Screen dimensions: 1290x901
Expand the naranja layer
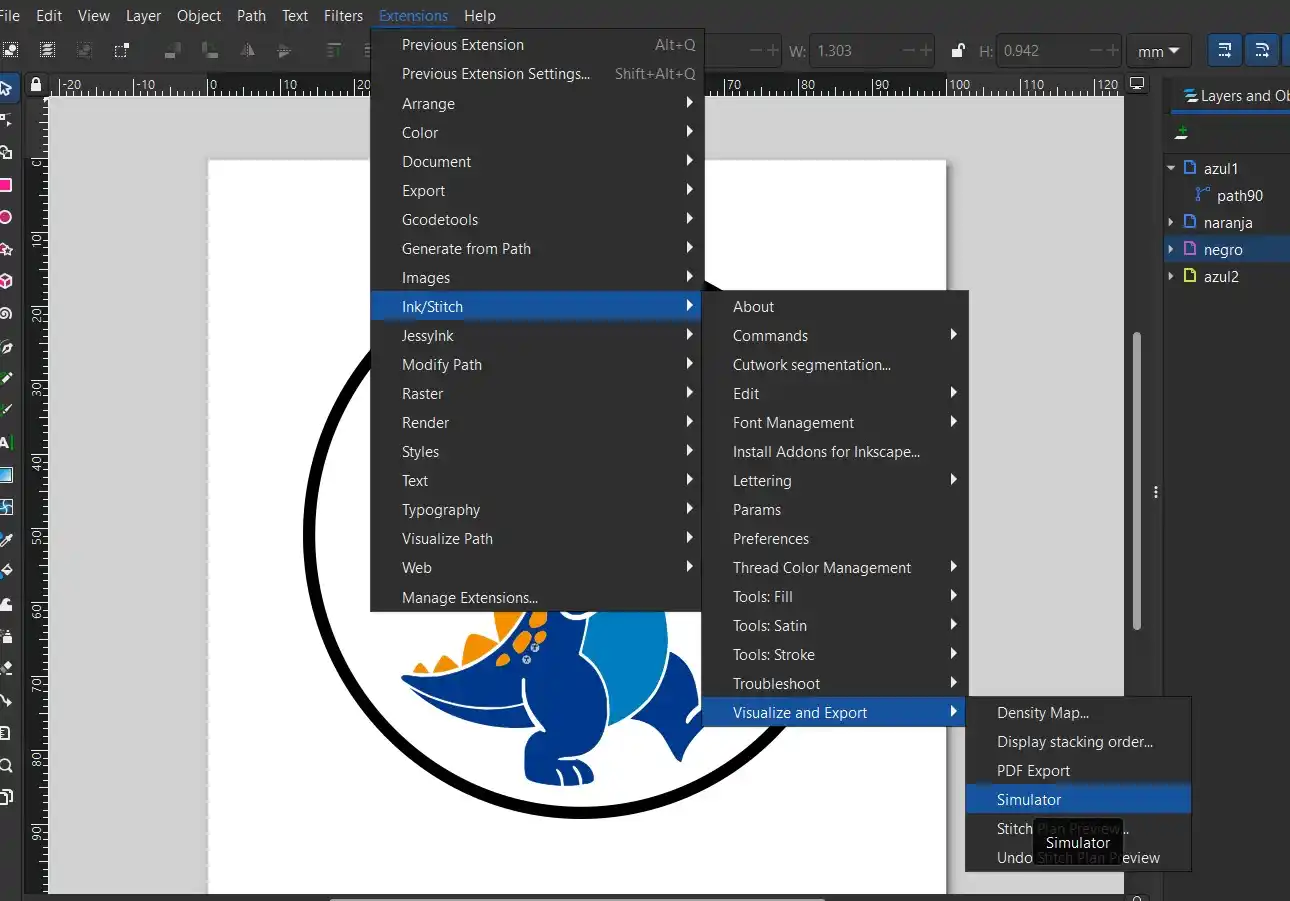coord(1171,222)
